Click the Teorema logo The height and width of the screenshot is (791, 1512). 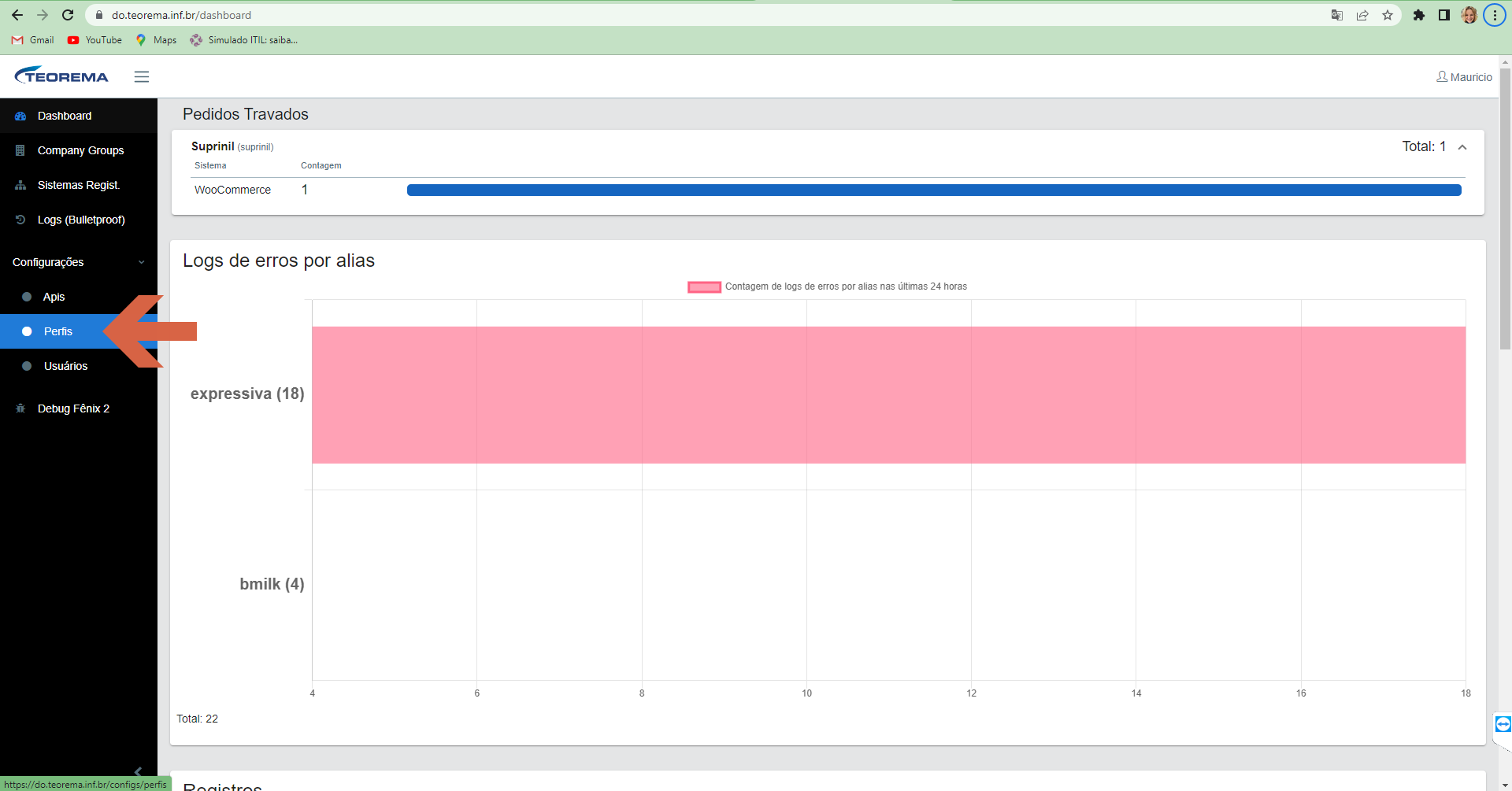click(61, 76)
